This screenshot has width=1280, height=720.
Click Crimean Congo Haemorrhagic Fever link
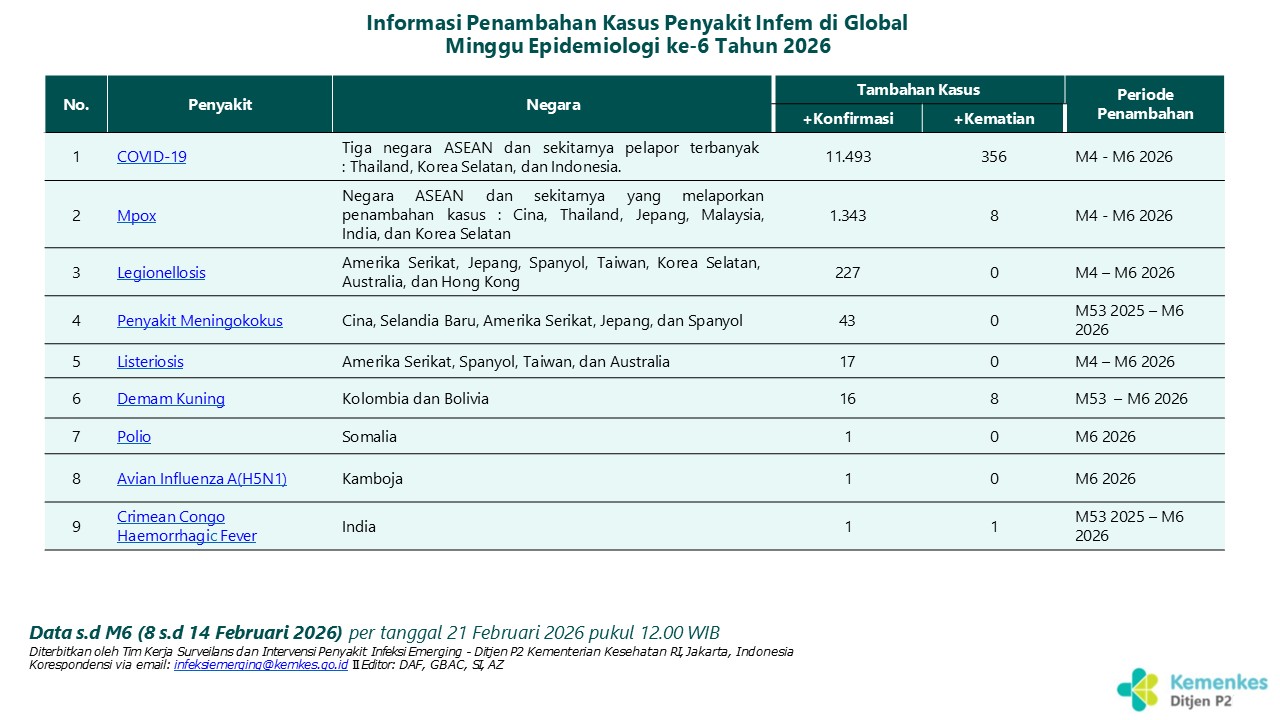pos(186,526)
